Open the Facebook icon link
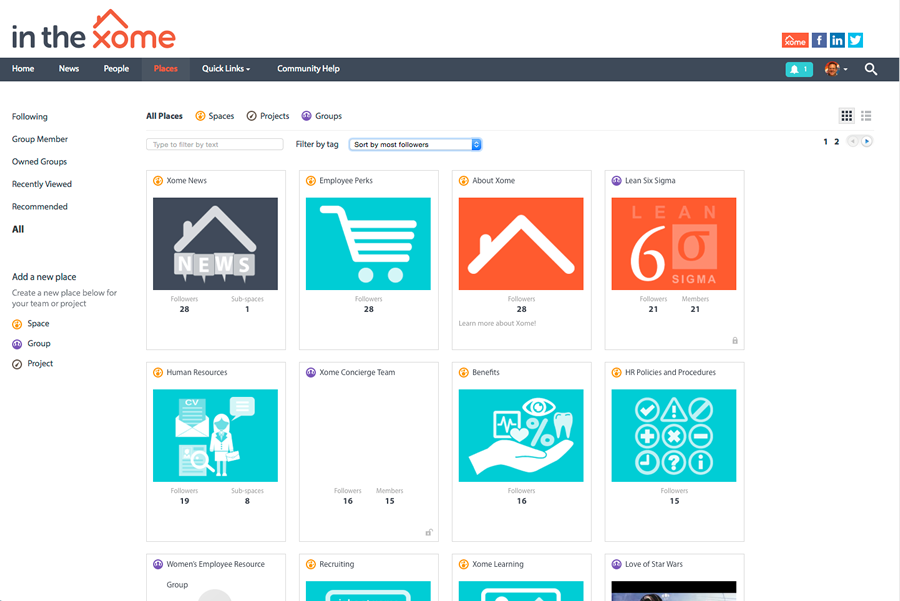Screen dimensions: 900x601 pyautogui.click(x=819, y=40)
